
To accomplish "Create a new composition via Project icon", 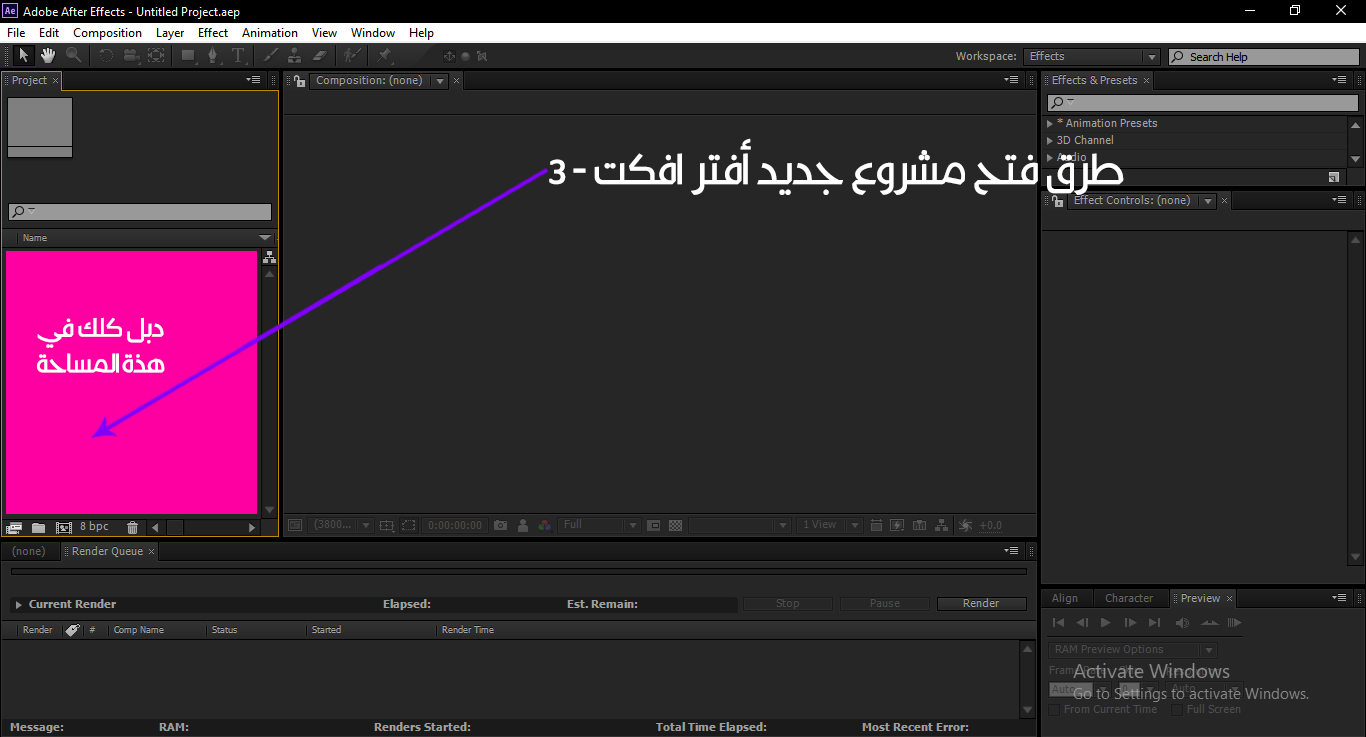I will click(x=64, y=527).
